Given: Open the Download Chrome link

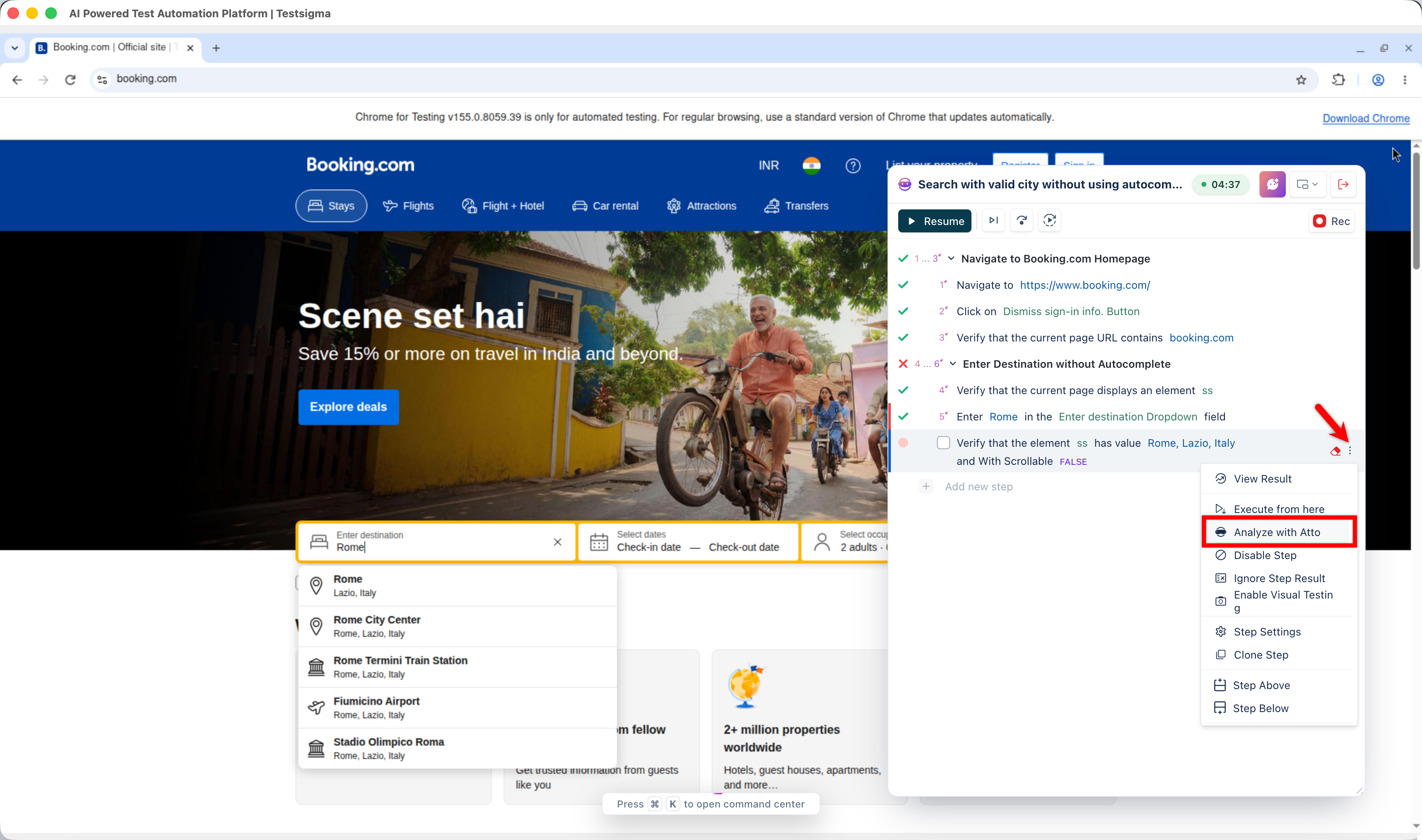Looking at the screenshot, I should pyautogui.click(x=1366, y=118).
